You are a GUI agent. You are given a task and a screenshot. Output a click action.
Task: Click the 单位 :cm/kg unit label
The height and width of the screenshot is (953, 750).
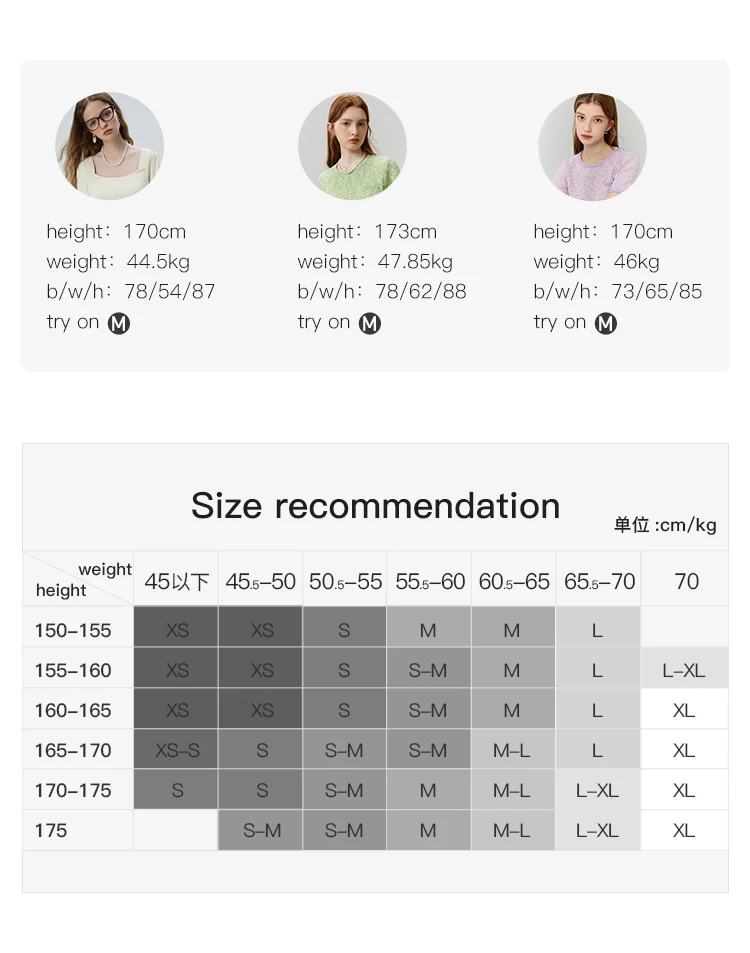[665, 525]
